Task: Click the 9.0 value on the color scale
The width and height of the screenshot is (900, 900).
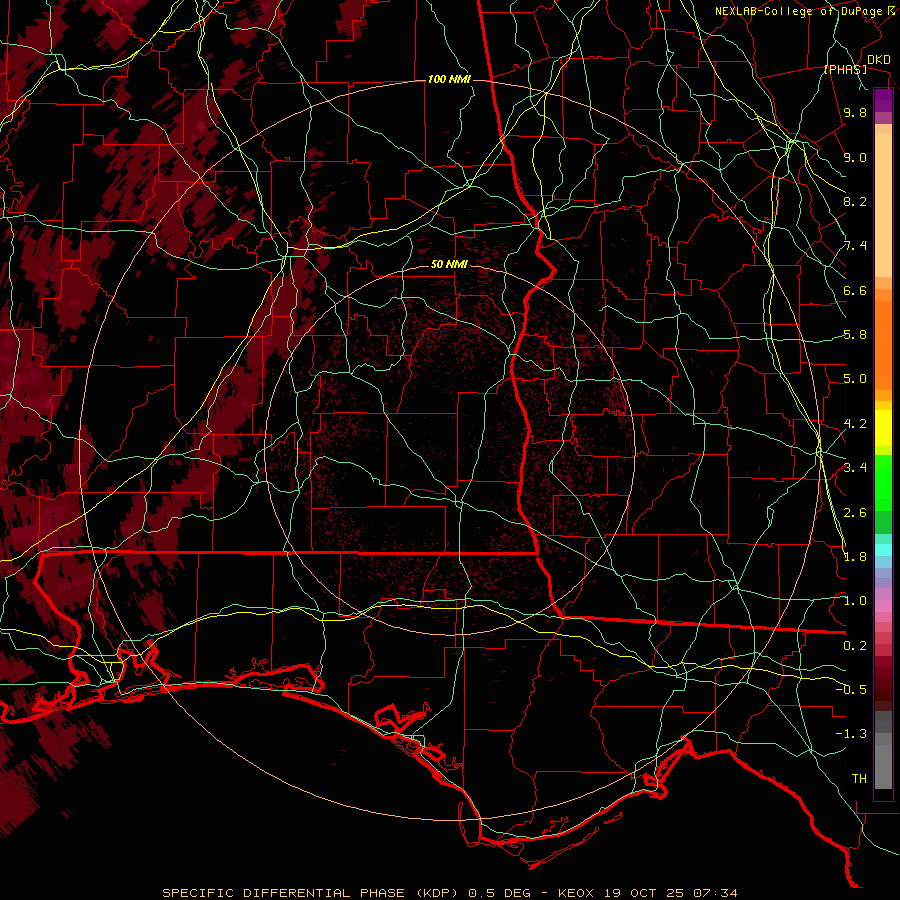Action: pyautogui.click(x=855, y=157)
